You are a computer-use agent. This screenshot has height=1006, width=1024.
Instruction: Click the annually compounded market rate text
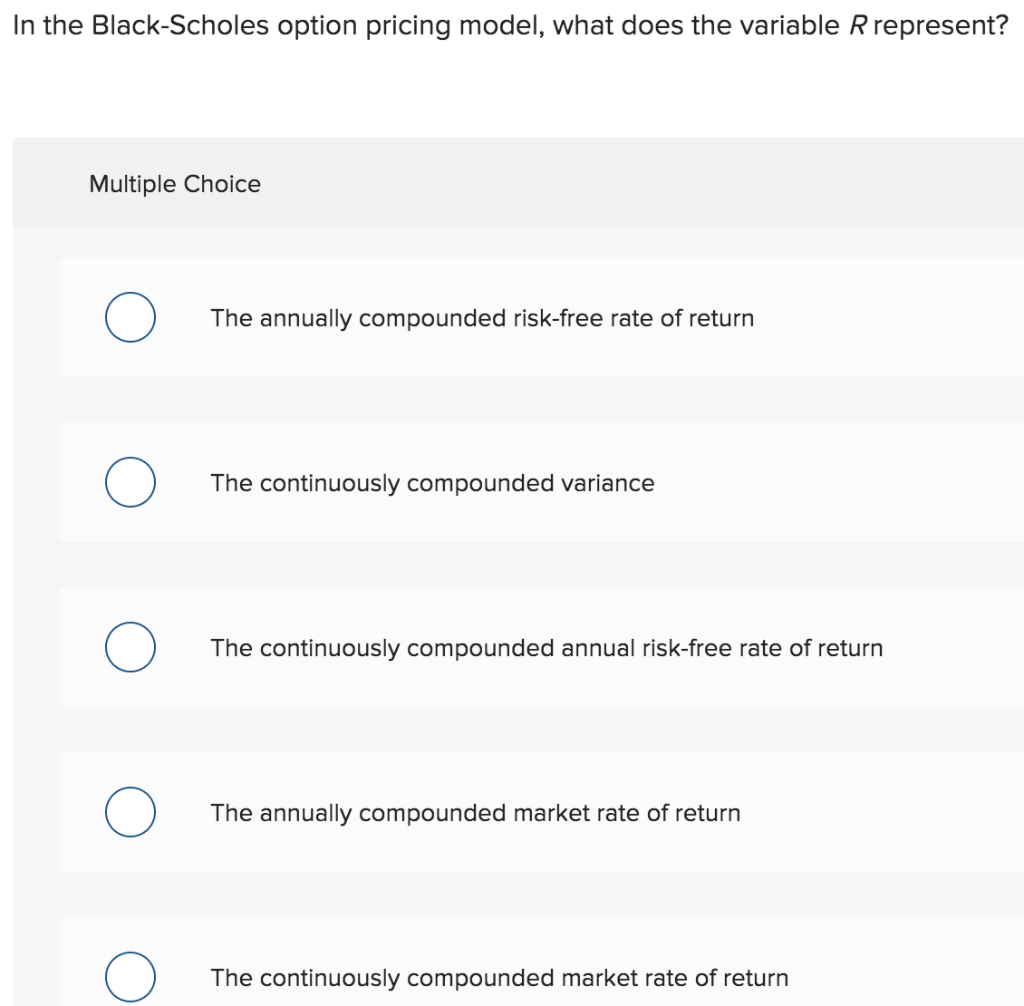tap(475, 813)
